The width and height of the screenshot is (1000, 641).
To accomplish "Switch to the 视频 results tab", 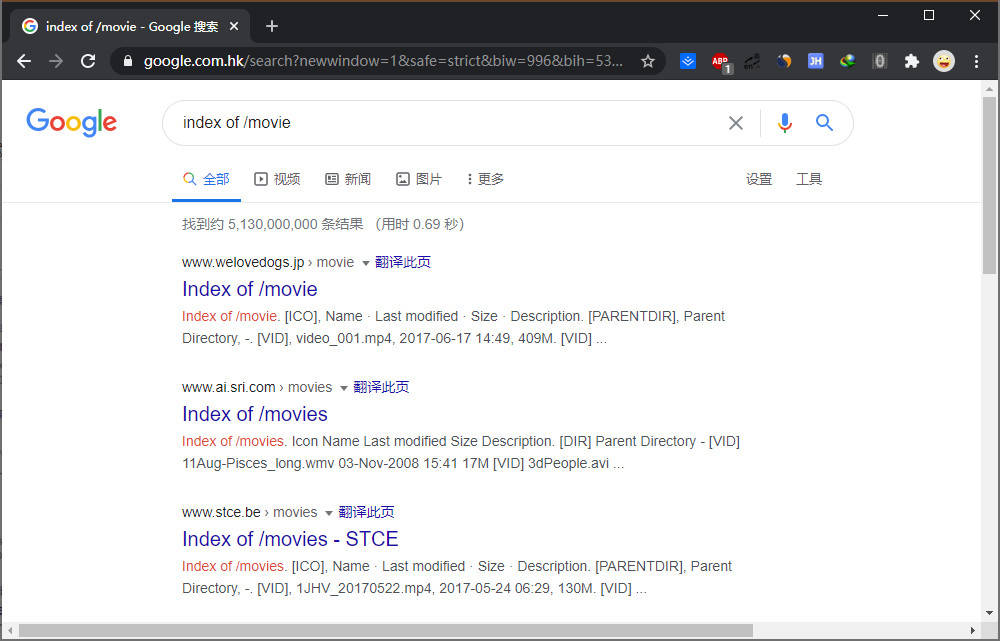I will (x=277, y=179).
